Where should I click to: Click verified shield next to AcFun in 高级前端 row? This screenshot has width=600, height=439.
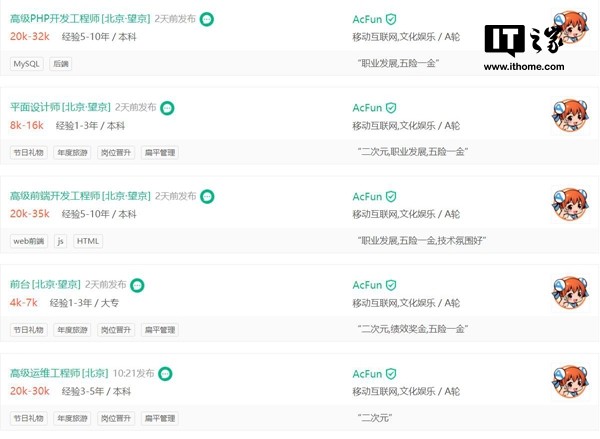[391, 197]
